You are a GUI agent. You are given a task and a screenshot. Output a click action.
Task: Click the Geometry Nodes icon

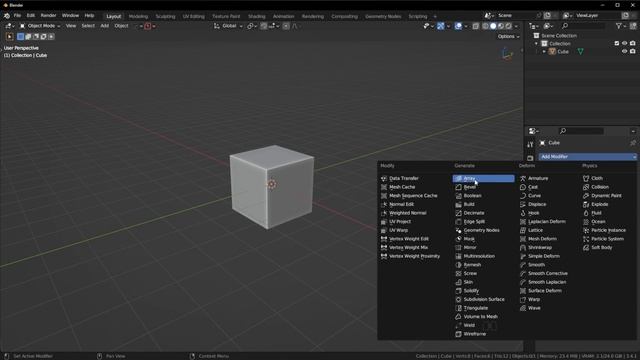[458, 230]
